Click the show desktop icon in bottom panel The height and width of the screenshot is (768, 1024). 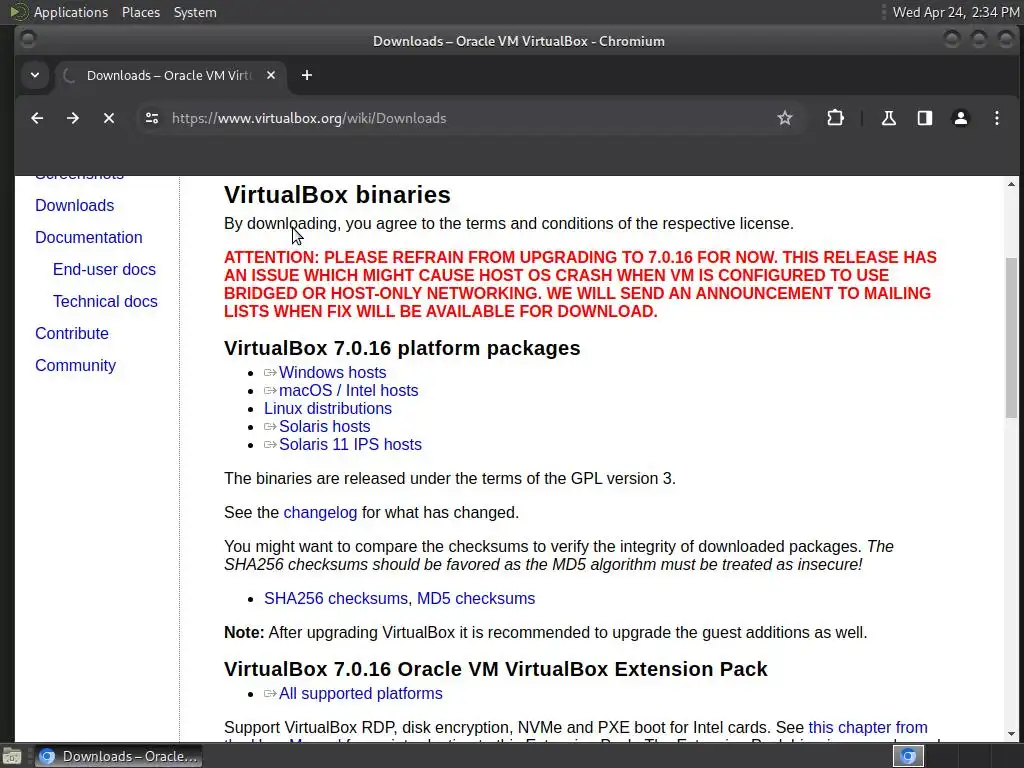coord(11,756)
